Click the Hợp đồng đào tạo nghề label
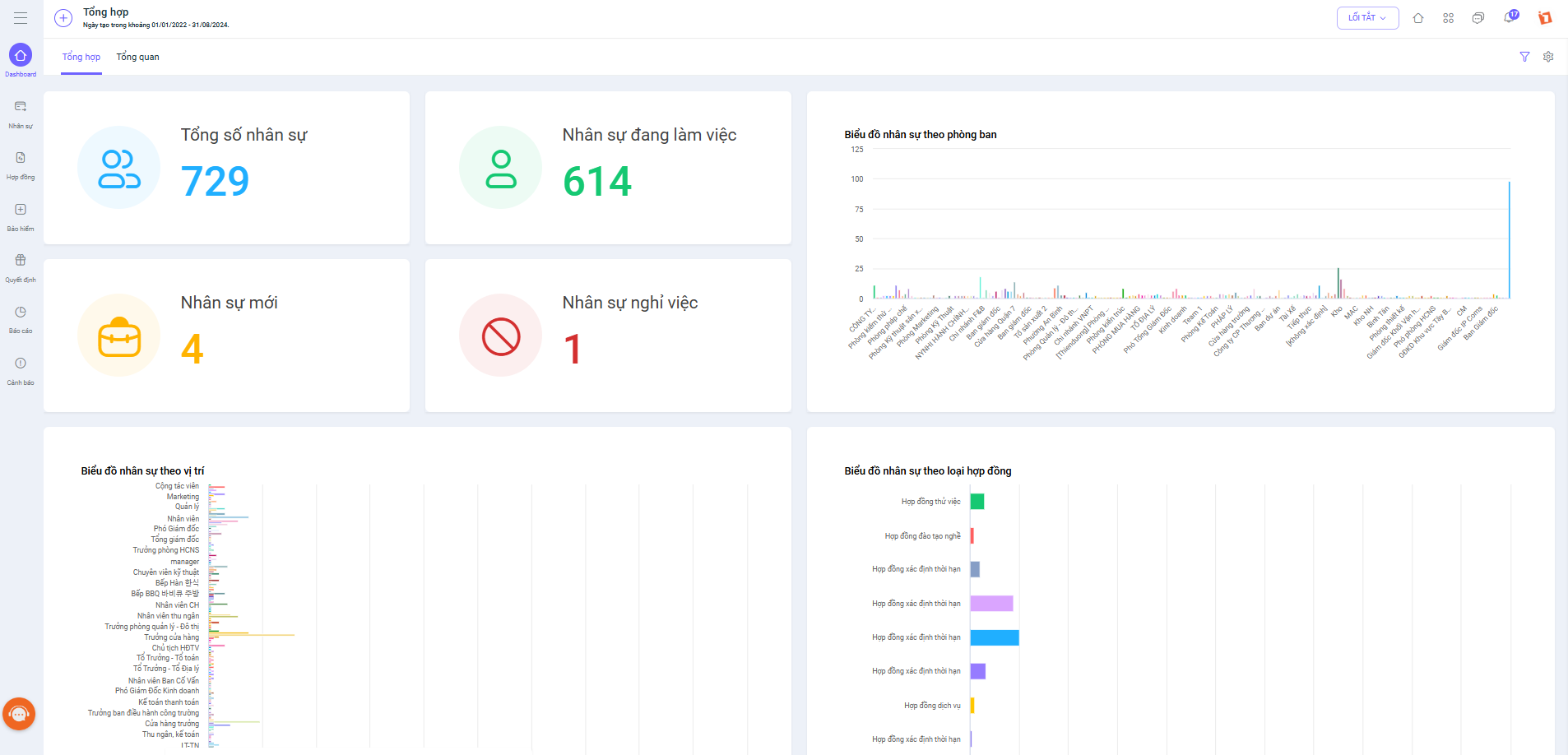The width and height of the screenshot is (1568, 755). tap(922, 536)
